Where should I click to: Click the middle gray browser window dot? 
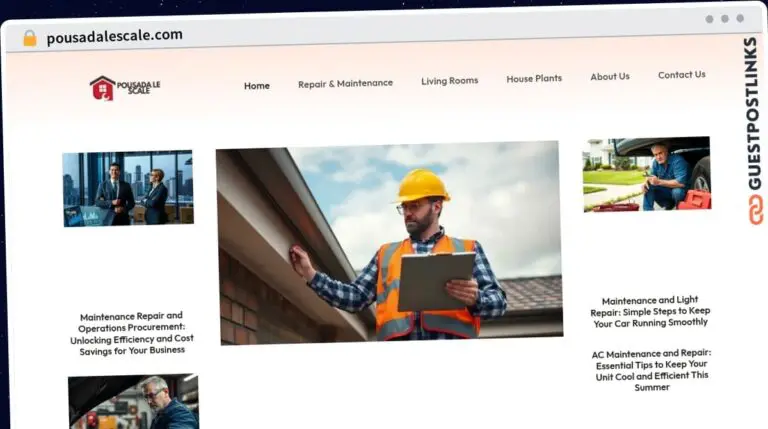coord(724,19)
